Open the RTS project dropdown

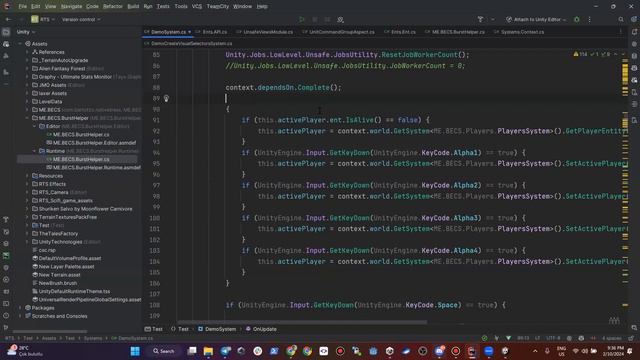coord(43,19)
